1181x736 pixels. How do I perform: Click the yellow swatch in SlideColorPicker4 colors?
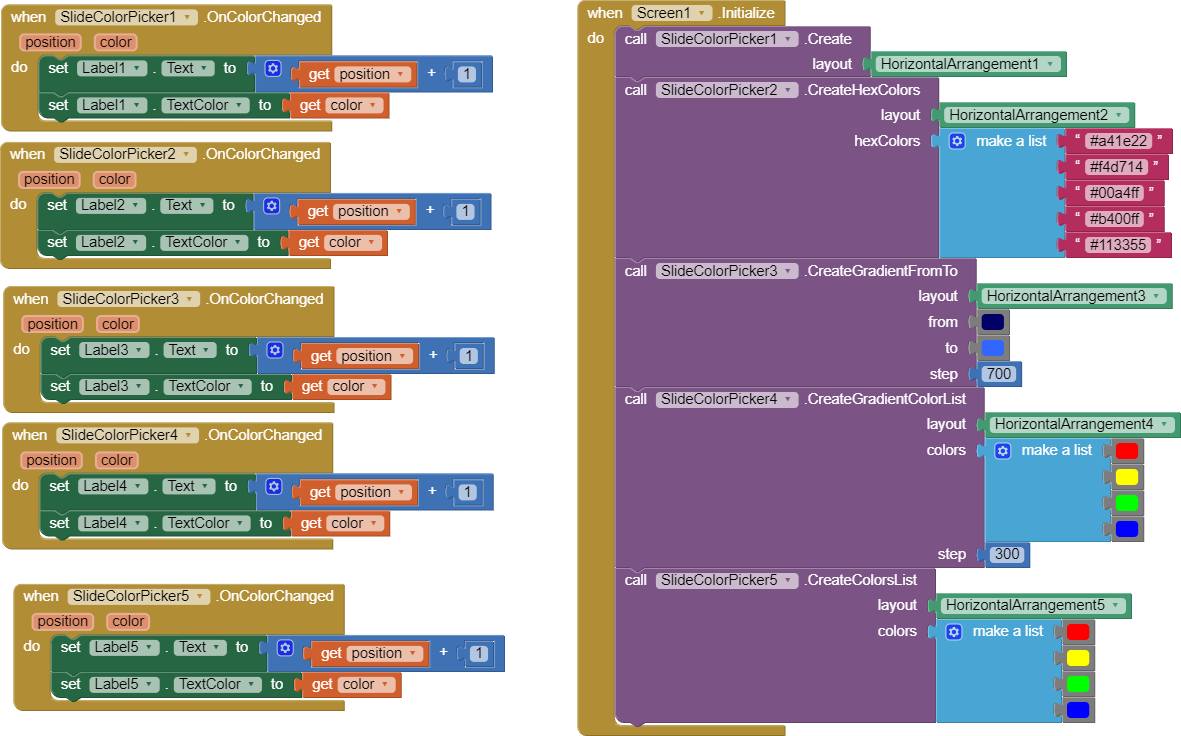(x=1126, y=477)
